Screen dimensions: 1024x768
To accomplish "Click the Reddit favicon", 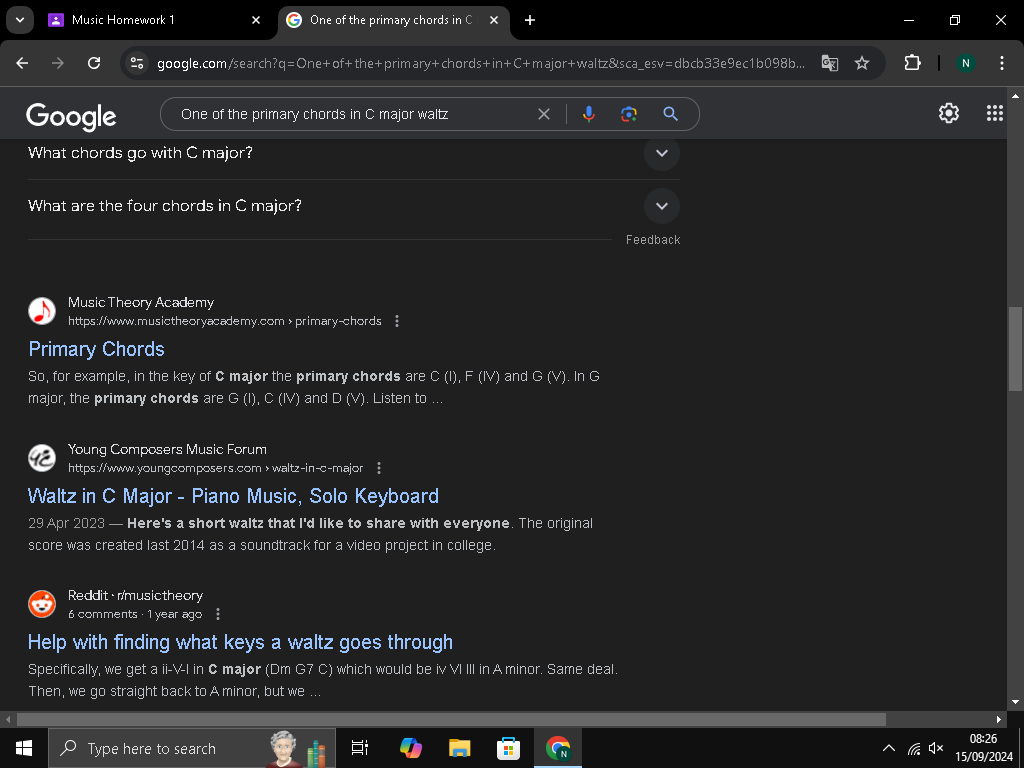I will pos(42,604).
